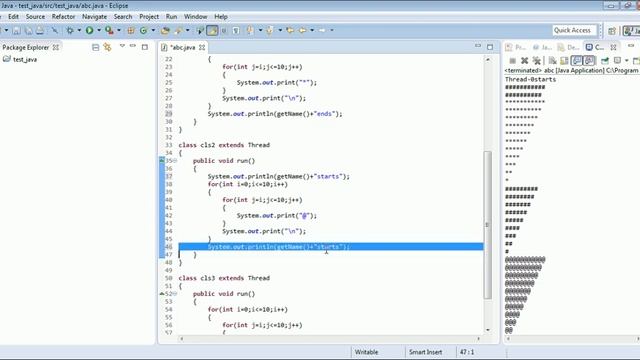This screenshot has width=640, height=360.
Task: Open the Source menu
Action: tap(35, 17)
